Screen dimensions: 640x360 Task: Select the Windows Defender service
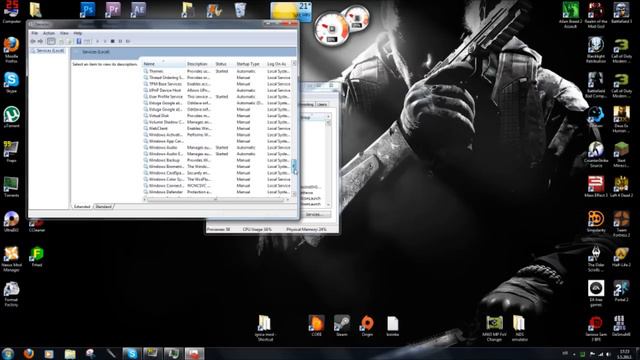217,192
